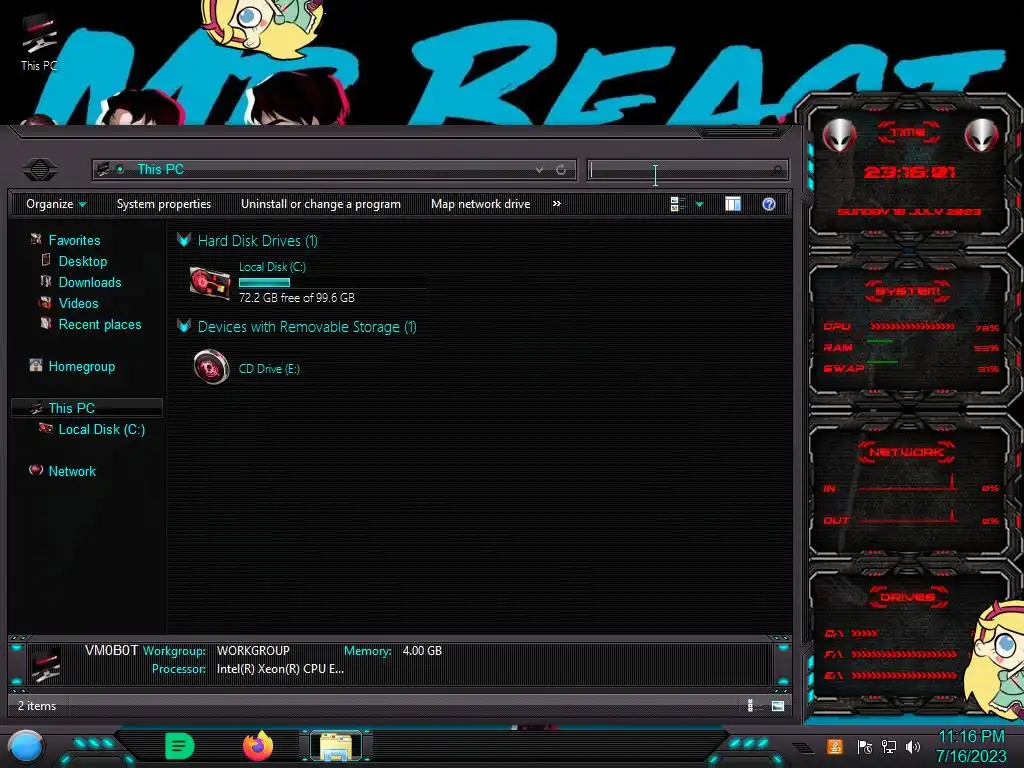Viewport: 1024px width, 768px height.
Task: Click the search magnifier icon
Action: point(776,170)
